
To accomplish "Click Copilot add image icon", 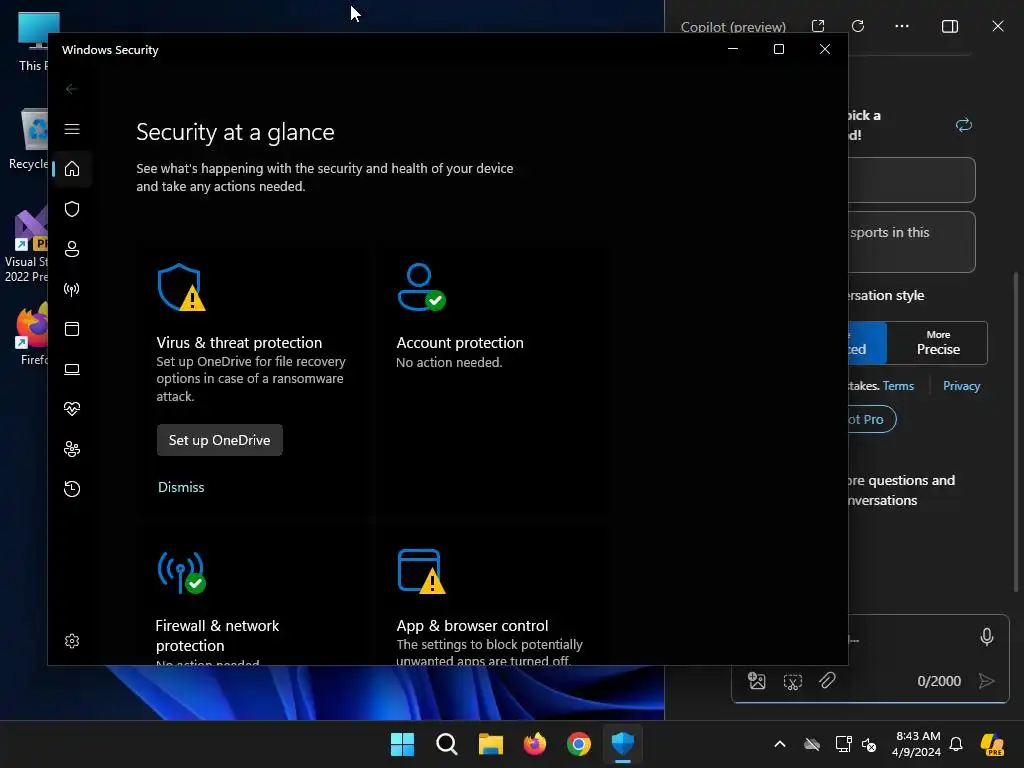I will [756, 681].
